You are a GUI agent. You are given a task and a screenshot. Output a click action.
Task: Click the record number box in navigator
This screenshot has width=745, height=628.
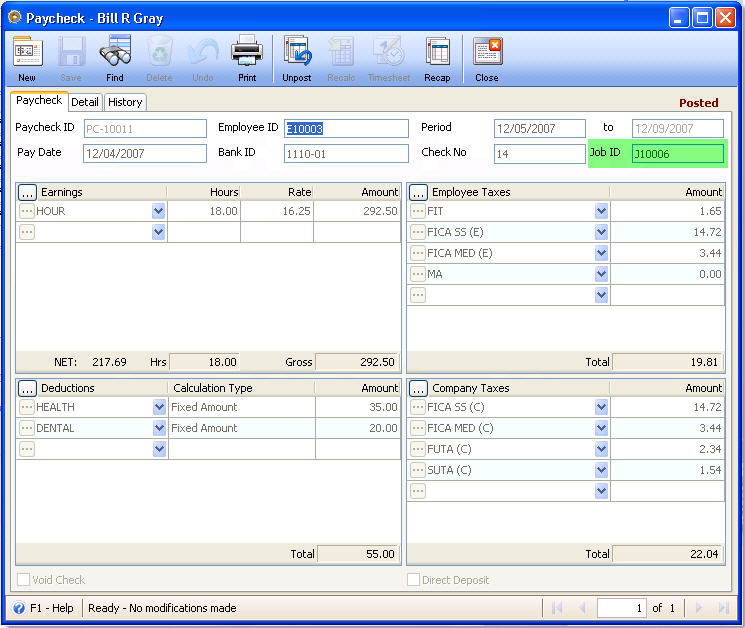pos(621,608)
